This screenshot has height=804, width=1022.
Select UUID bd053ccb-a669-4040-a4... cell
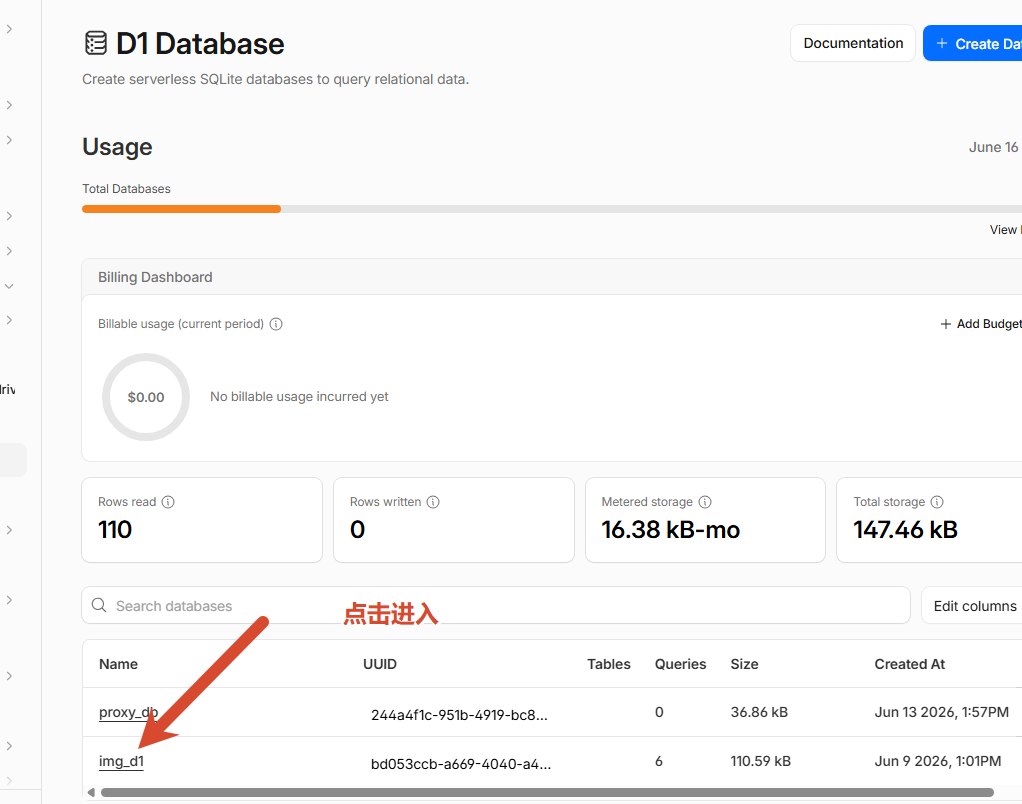(x=461, y=764)
